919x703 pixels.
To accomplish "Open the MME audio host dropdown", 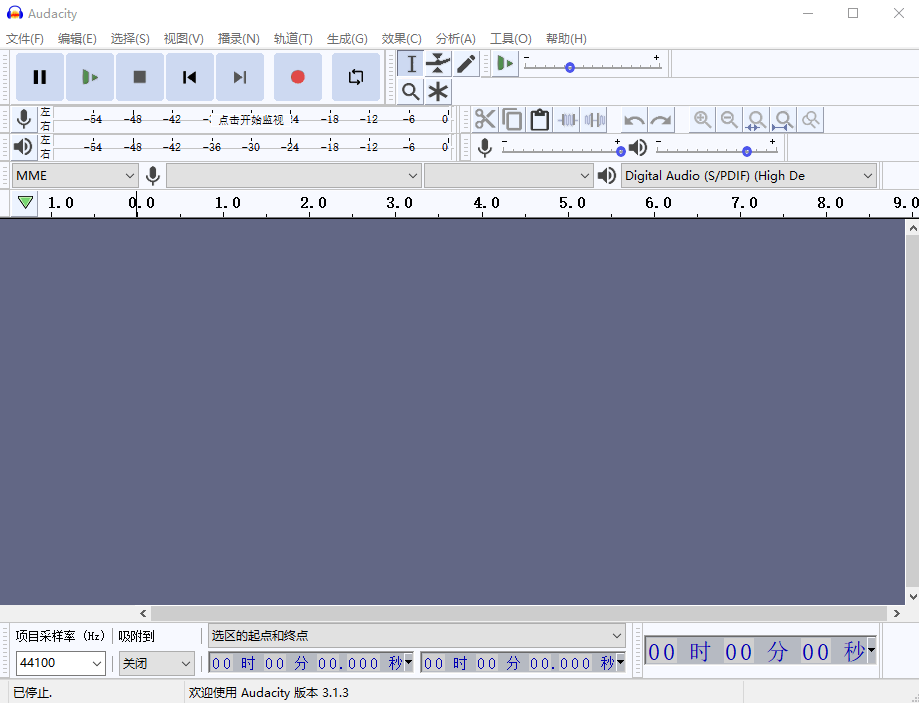I will (x=75, y=176).
